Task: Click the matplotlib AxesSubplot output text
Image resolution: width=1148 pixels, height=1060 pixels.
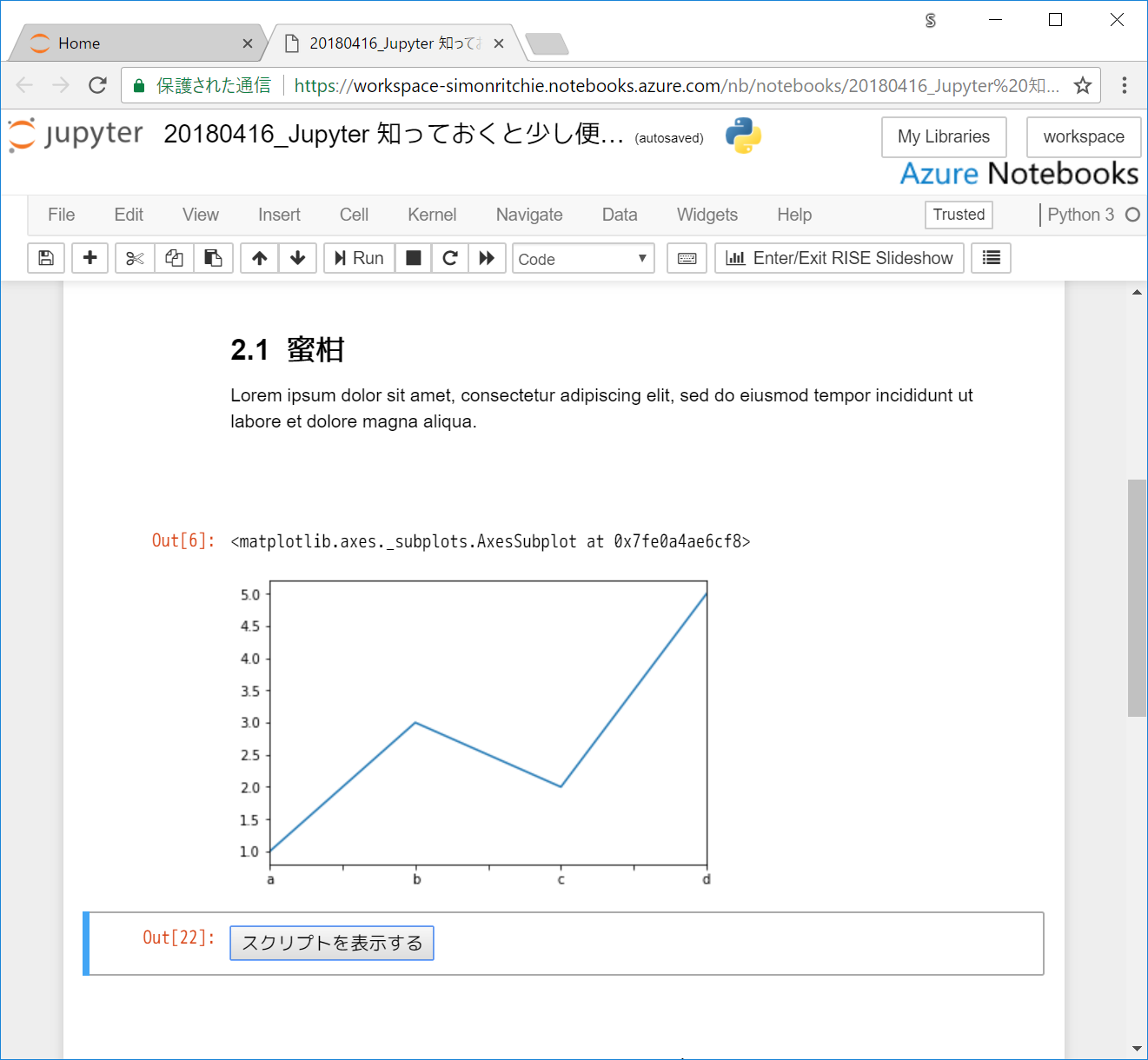Action: coord(490,541)
